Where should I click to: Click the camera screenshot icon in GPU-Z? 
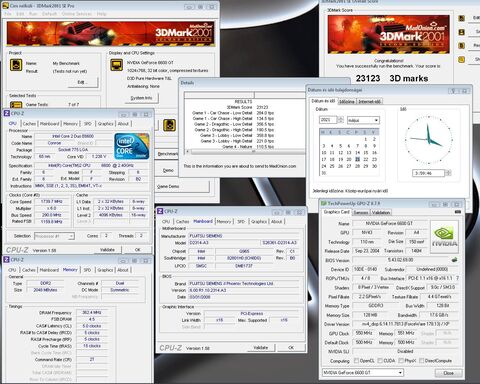(x=458, y=212)
